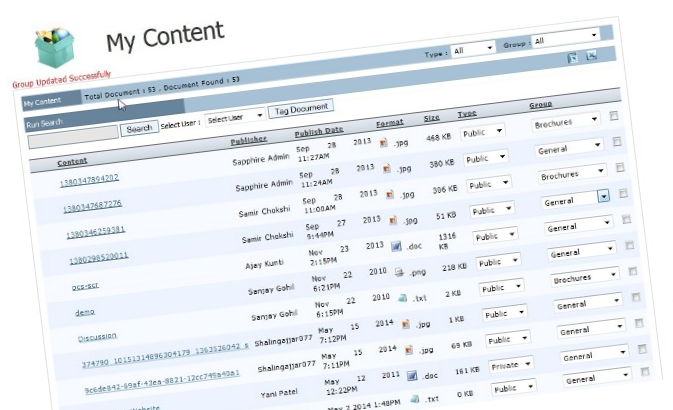Open the Type filter dropdown at top

[473, 48]
